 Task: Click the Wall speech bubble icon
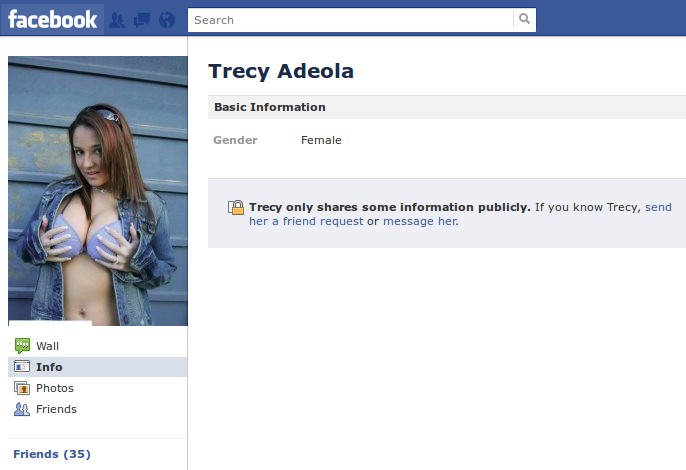click(22, 346)
